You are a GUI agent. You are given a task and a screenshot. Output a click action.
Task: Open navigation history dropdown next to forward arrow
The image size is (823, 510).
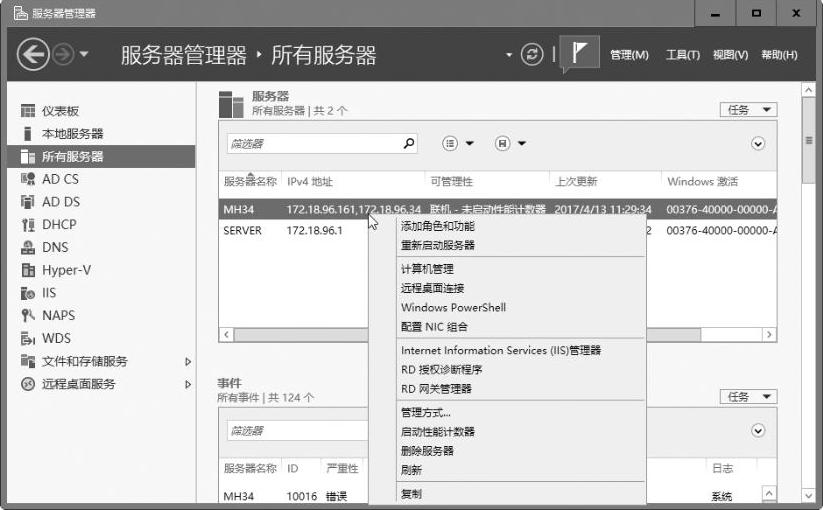84,54
